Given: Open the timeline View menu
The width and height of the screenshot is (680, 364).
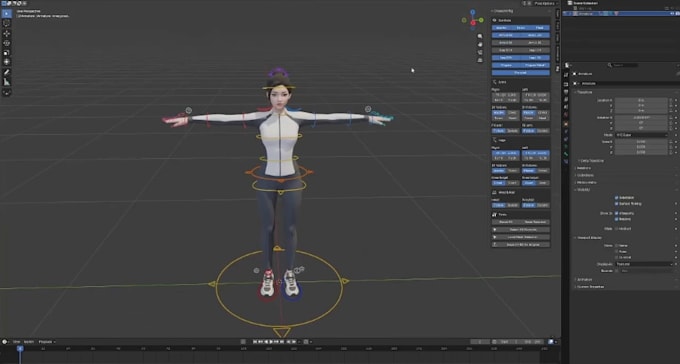Looking at the screenshot, I should point(16,342).
